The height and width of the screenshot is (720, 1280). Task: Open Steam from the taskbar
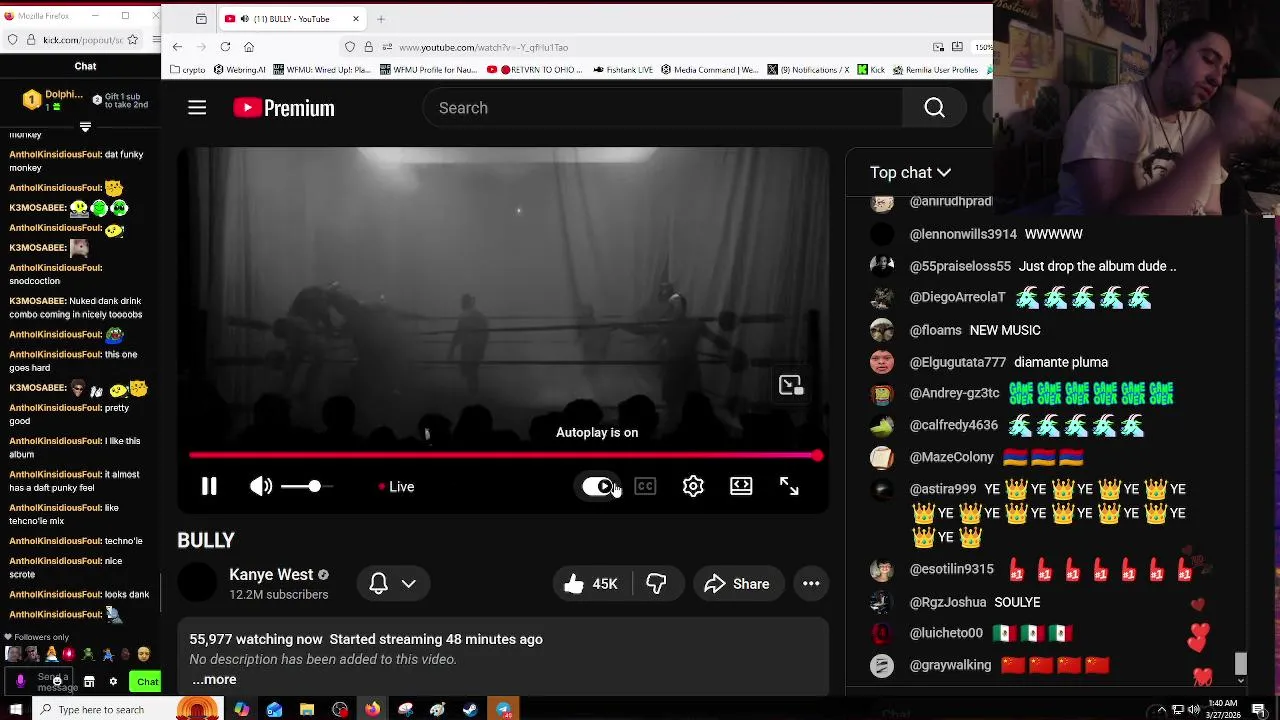coord(470,710)
